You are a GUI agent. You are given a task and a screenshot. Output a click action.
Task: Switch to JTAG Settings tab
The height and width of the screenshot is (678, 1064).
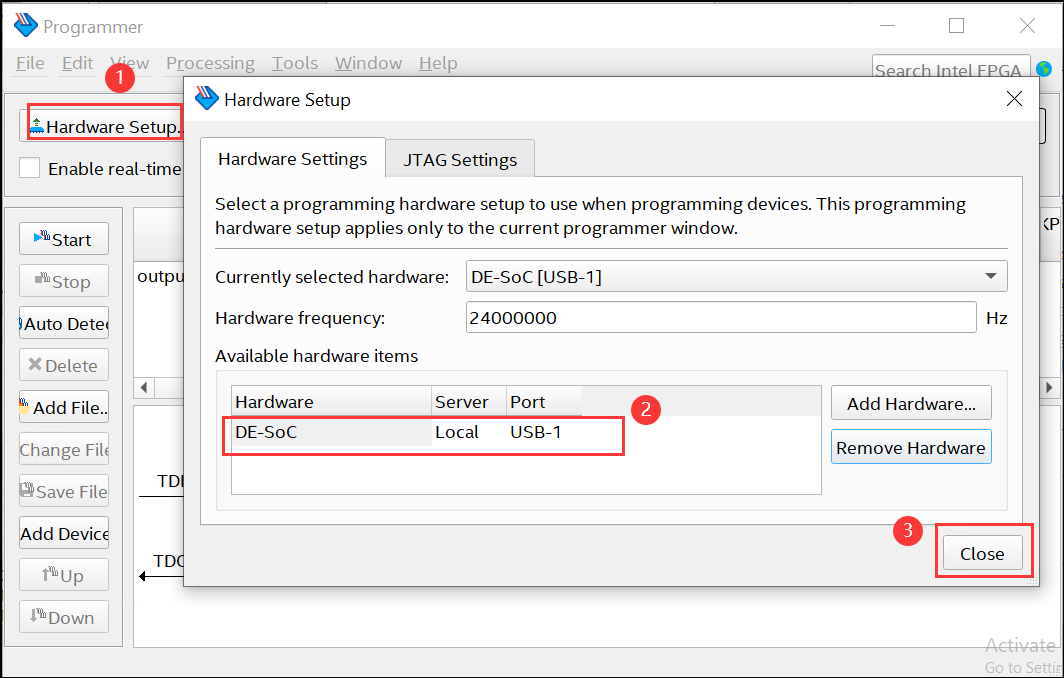pos(460,159)
